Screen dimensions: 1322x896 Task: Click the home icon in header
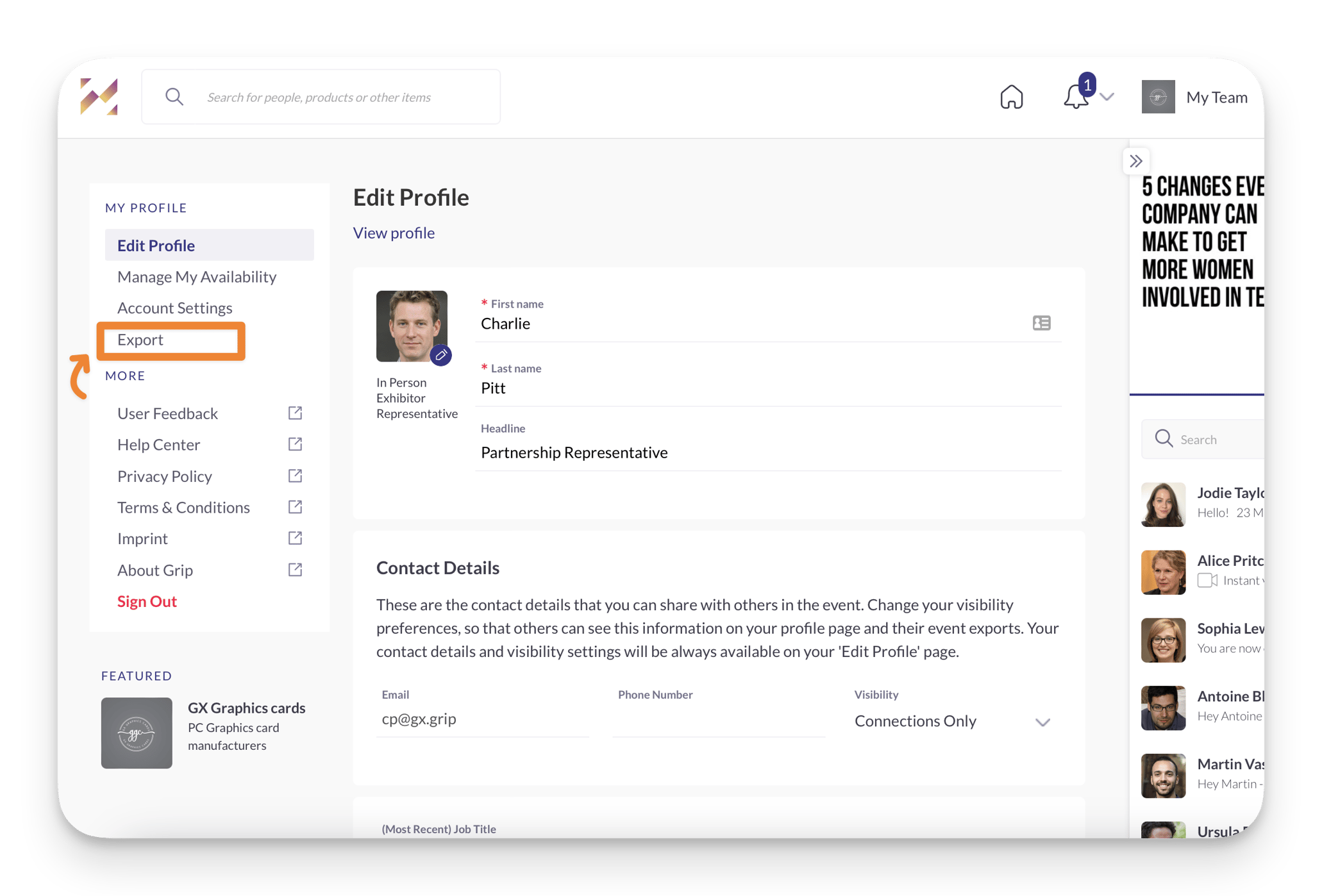(1011, 97)
